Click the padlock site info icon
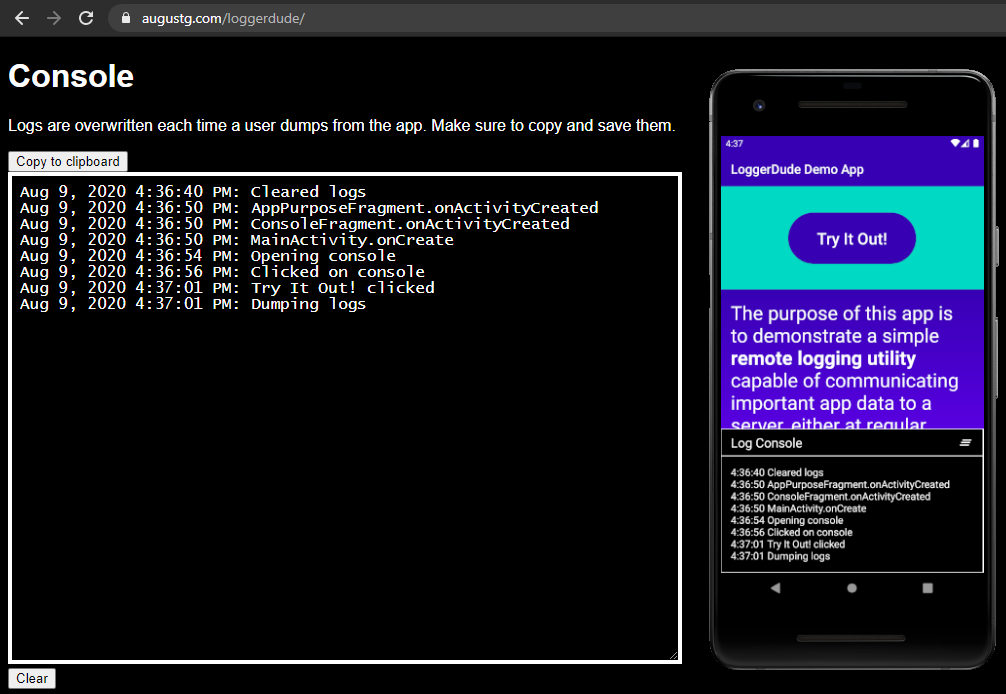The image size is (1006, 694). (126, 18)
